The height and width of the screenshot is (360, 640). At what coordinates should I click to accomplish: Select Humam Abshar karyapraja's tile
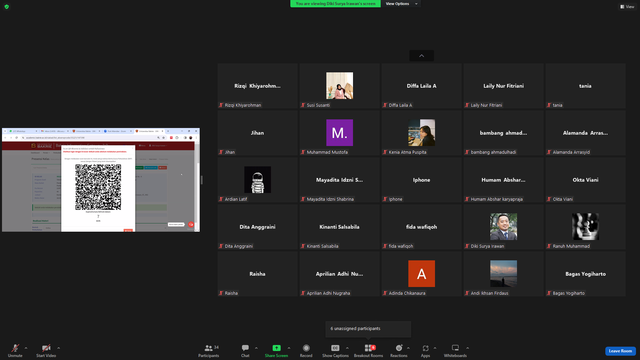pos(504,180)
